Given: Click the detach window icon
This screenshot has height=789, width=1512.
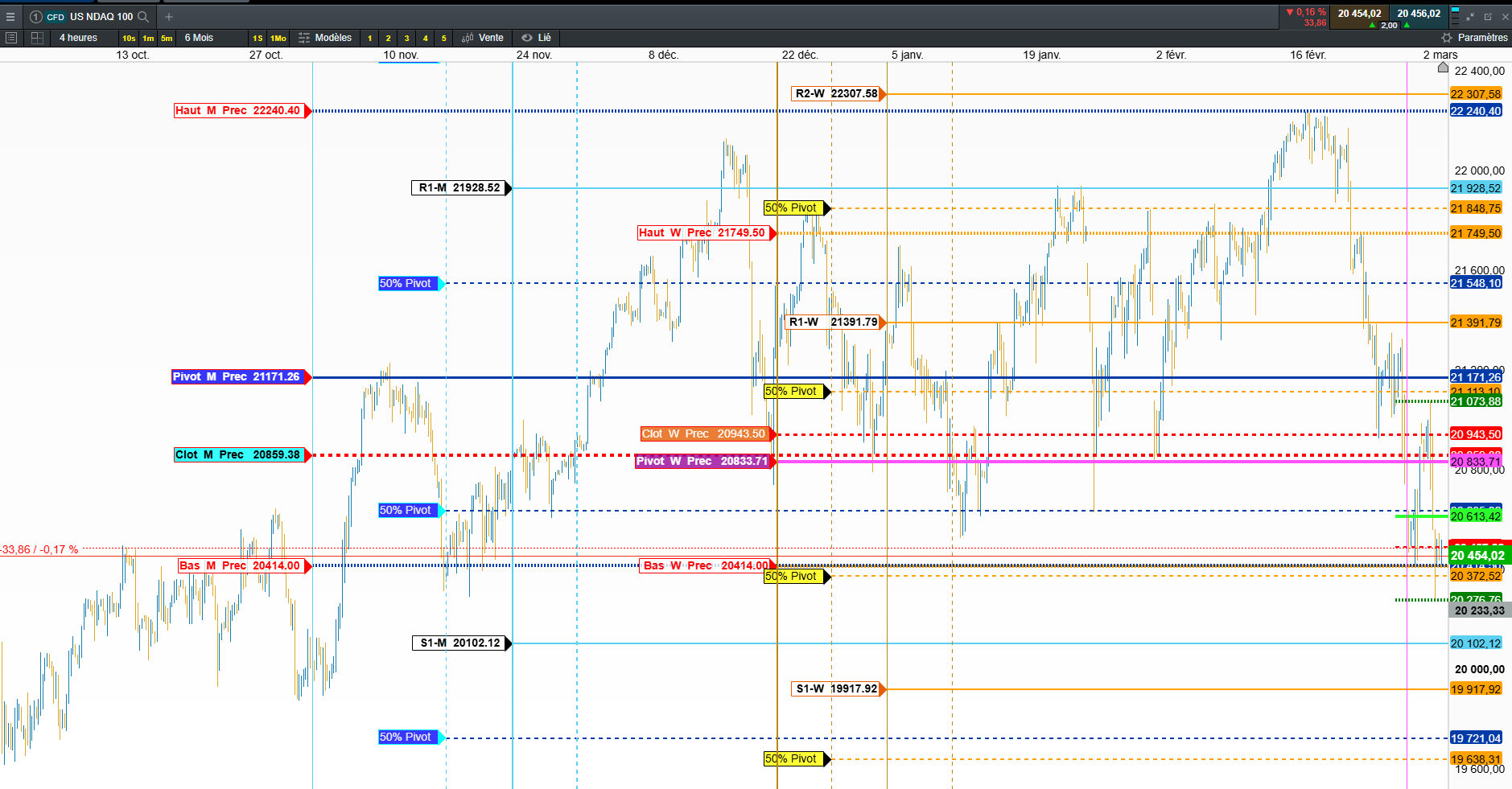Looking at the screenshot, I should [x=1487, y=17].
